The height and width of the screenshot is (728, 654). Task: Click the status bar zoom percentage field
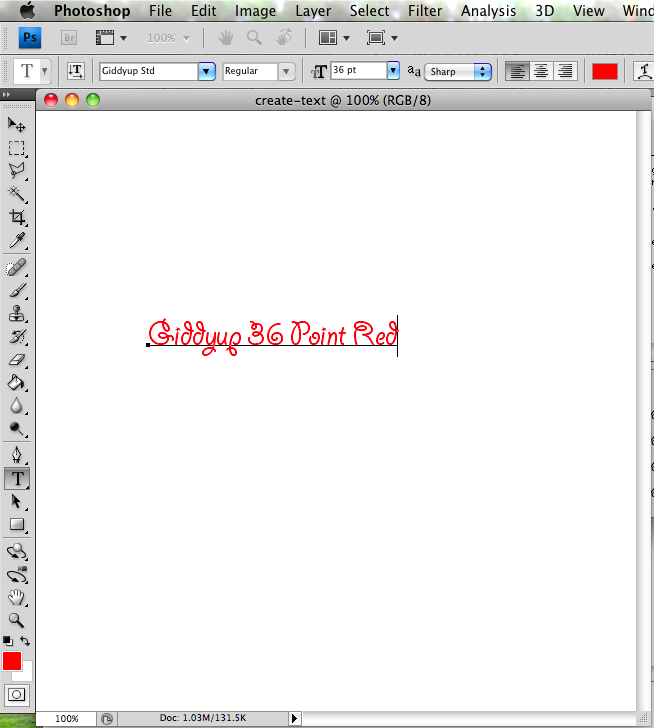coord(66,719)
